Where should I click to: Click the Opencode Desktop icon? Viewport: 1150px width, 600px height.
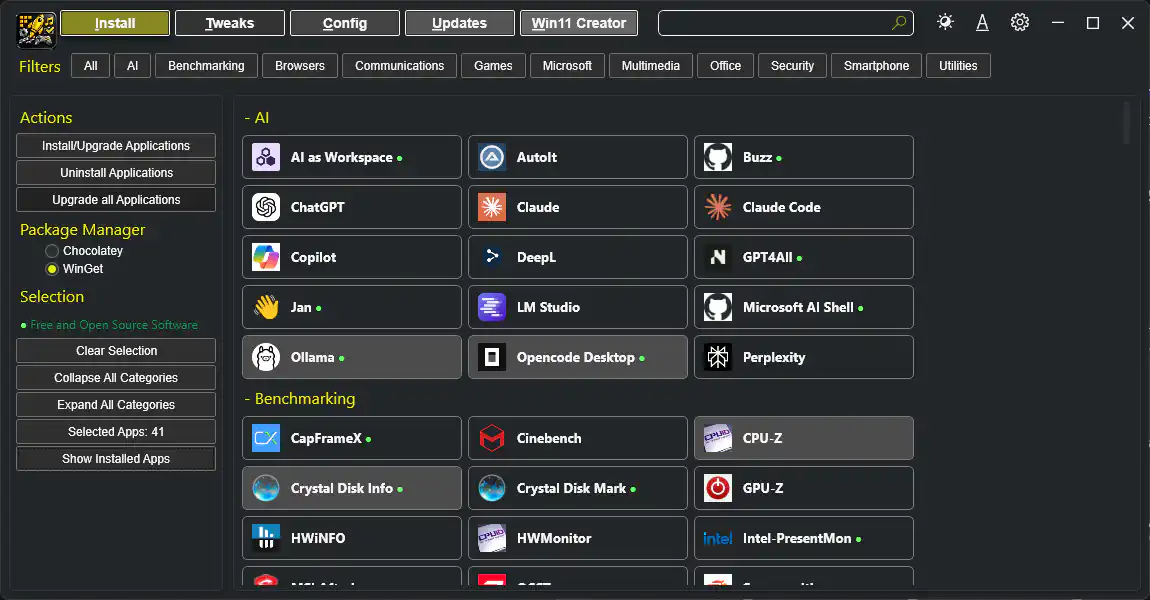pyautogui.click(x=491, y=357)
